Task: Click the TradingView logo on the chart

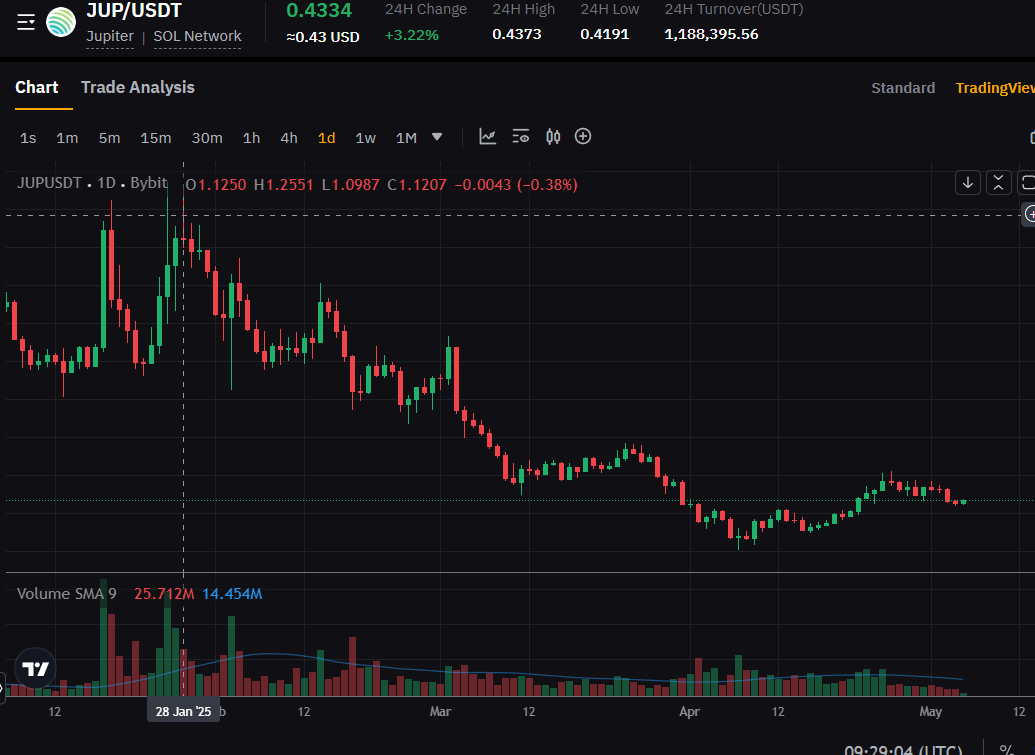Action: point(35,669)
